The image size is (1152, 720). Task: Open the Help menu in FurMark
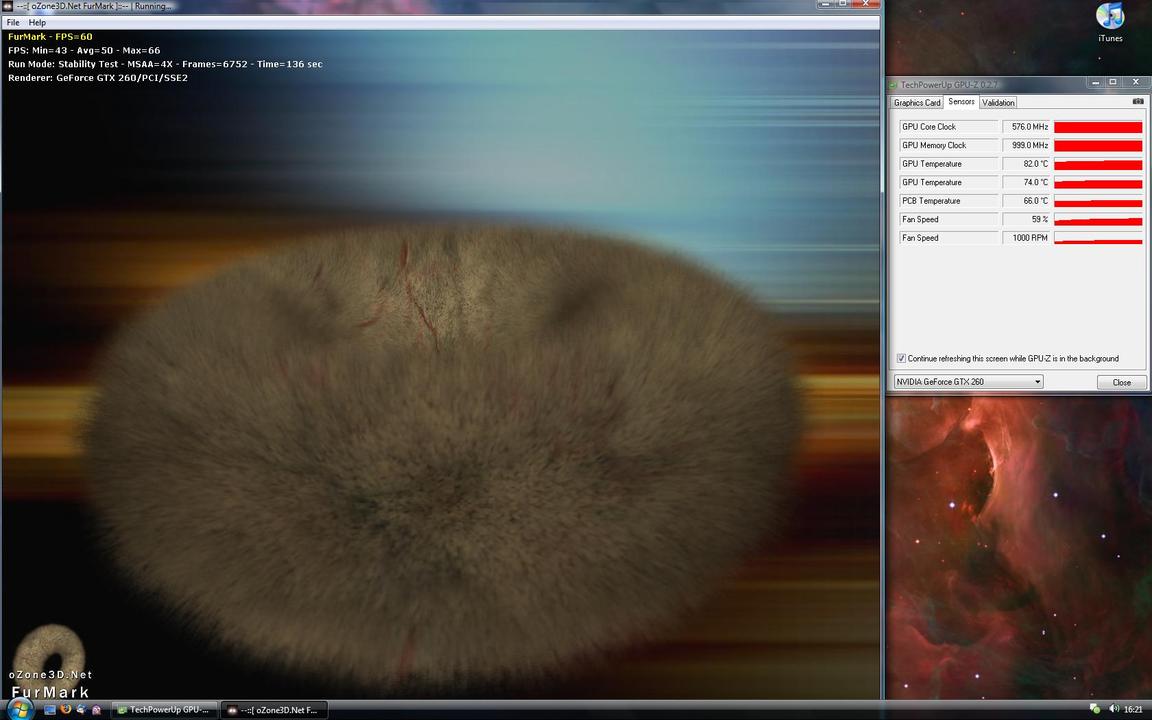coord(37,23)
